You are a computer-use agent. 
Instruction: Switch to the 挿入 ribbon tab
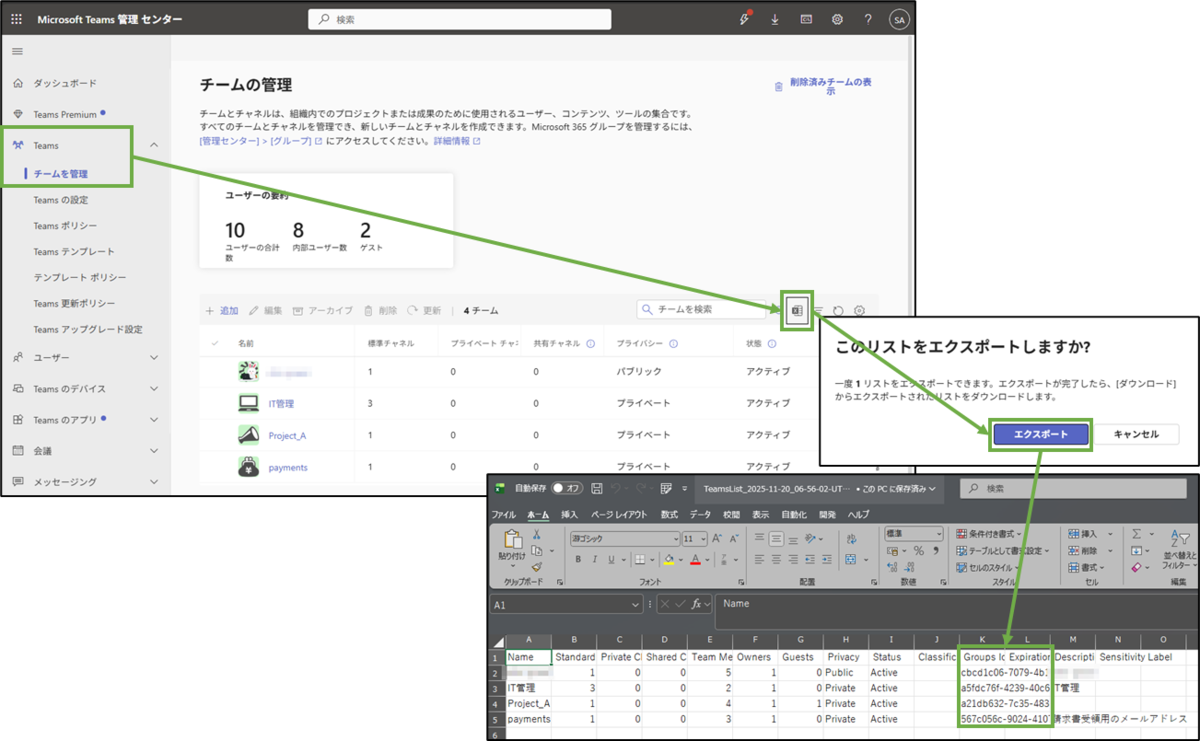coord(569,514)
